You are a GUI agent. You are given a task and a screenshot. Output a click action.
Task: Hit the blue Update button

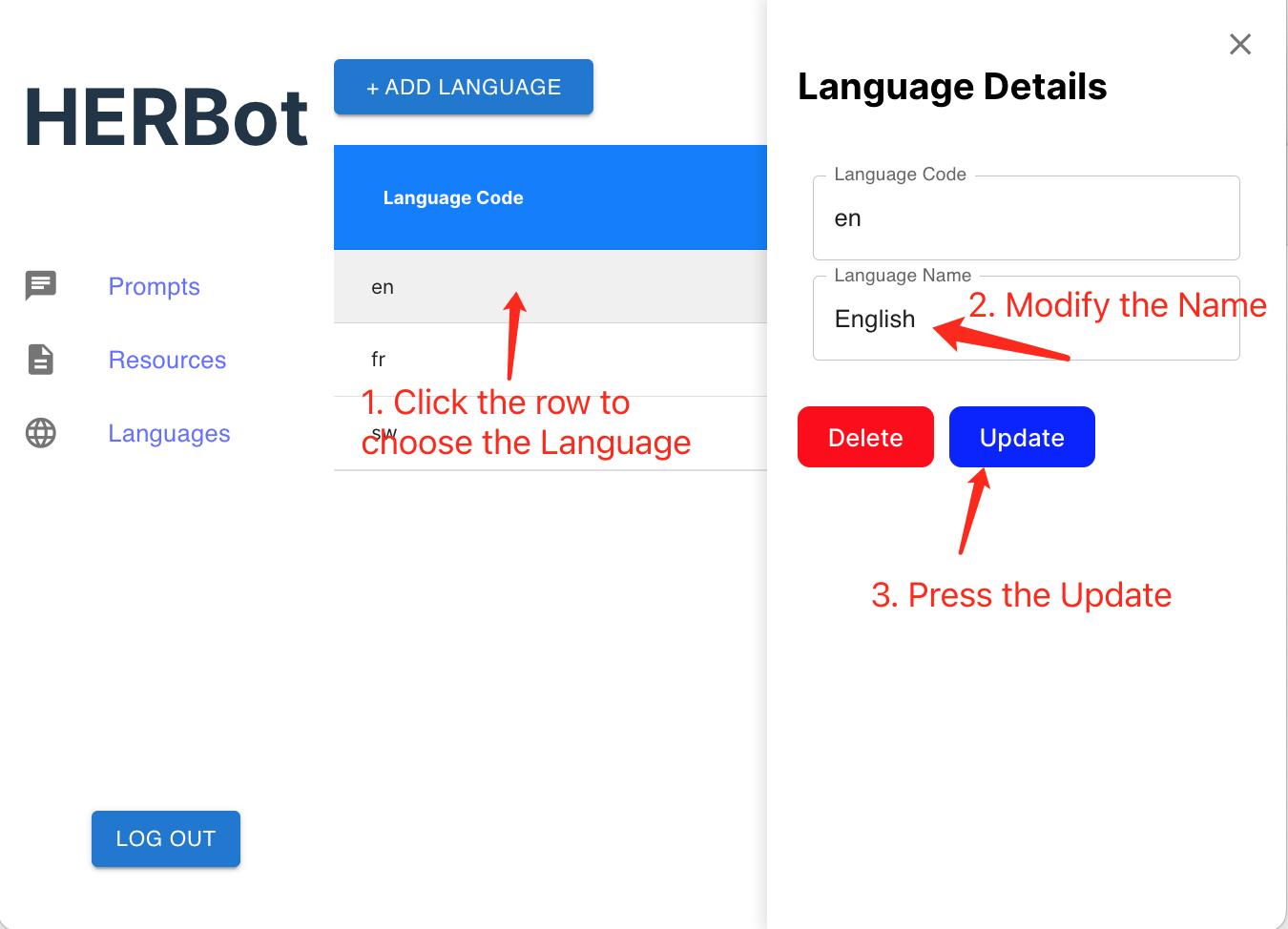click(x=1021, y=437)
